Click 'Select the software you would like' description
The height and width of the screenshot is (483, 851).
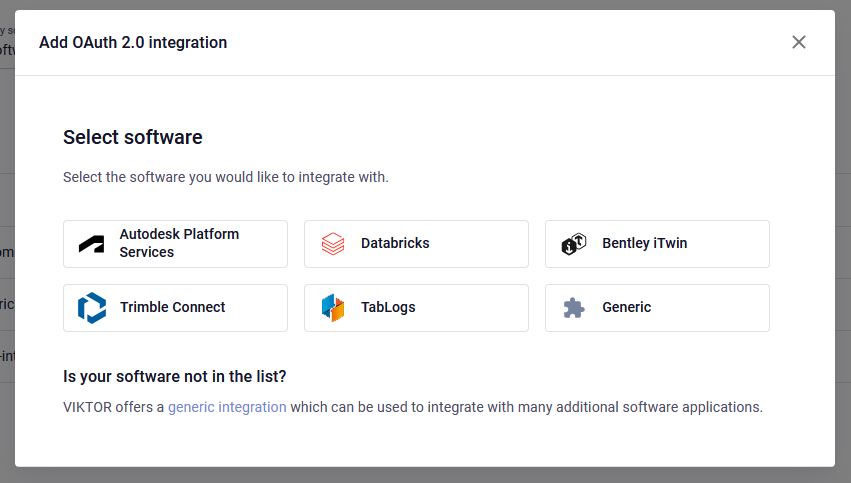[x=226, y=177]
